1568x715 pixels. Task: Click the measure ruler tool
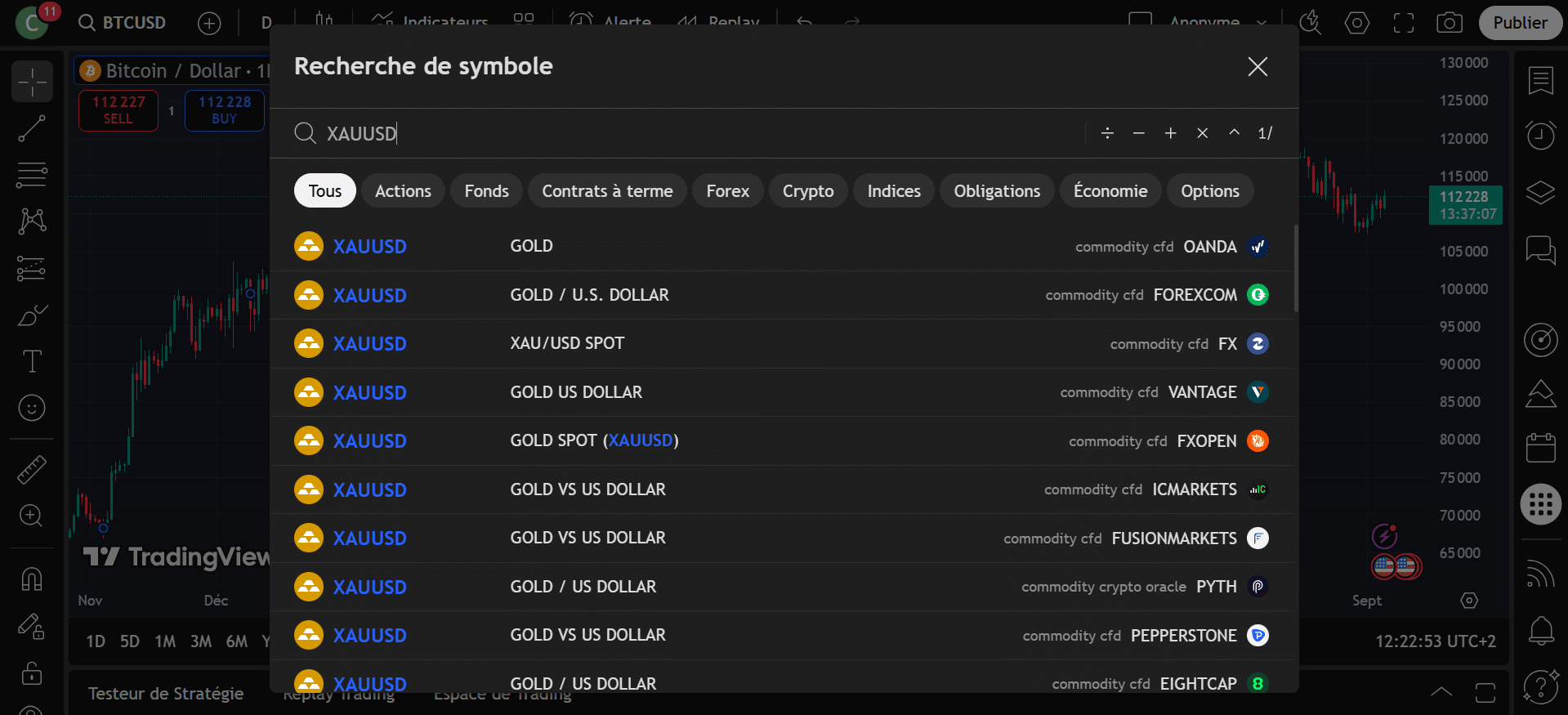coord(32,470)
